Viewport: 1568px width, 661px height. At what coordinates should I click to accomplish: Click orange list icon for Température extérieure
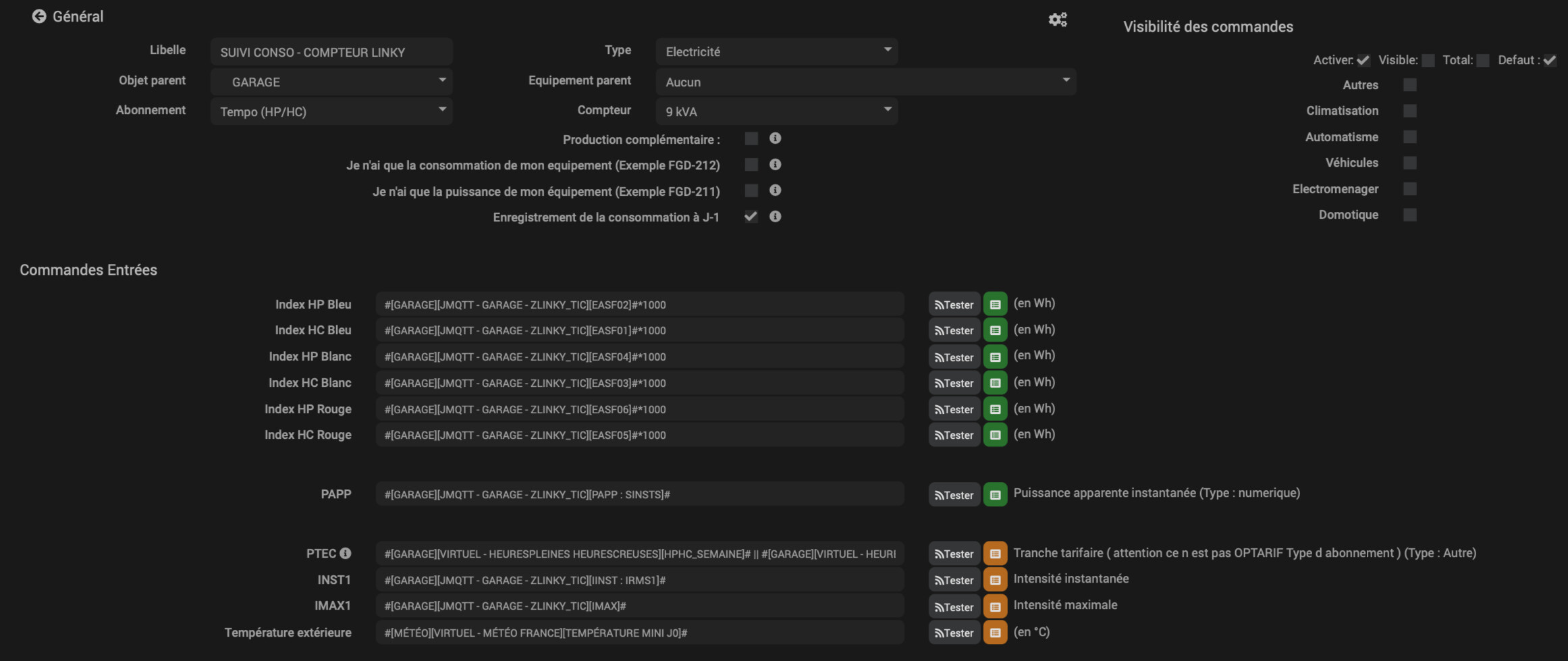[x=995, y=633]
